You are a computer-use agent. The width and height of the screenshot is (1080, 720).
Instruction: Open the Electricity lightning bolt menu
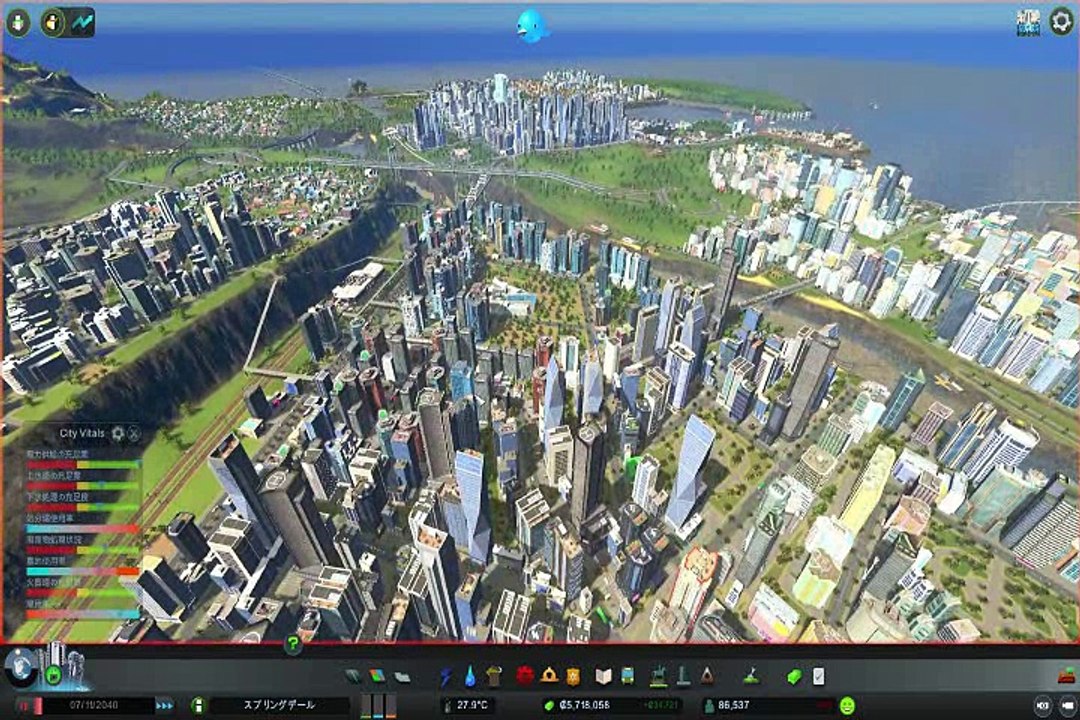click(446, 677)
